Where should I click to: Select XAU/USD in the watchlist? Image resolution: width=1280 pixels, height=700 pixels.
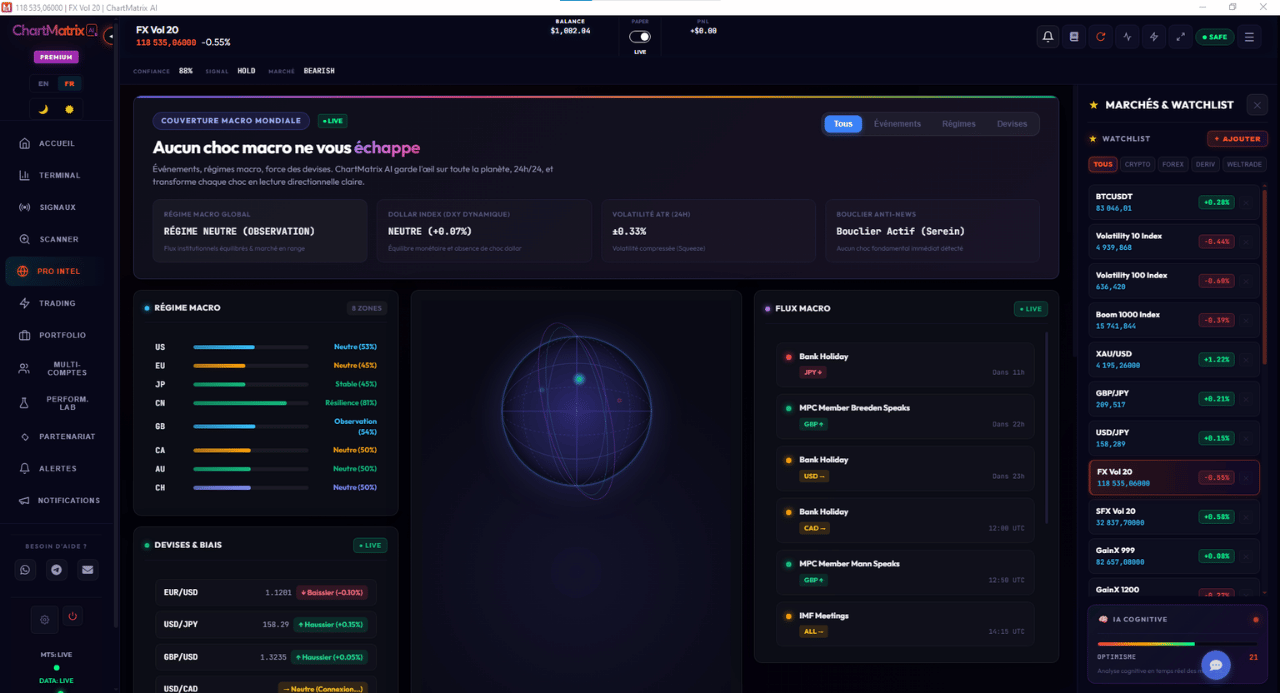click(1173, 359)
